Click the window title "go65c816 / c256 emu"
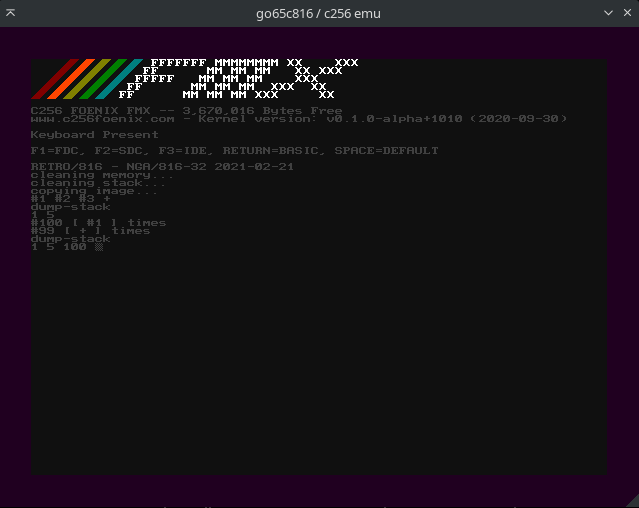Viewport: 639px width, 508px height. pos(318,13)
